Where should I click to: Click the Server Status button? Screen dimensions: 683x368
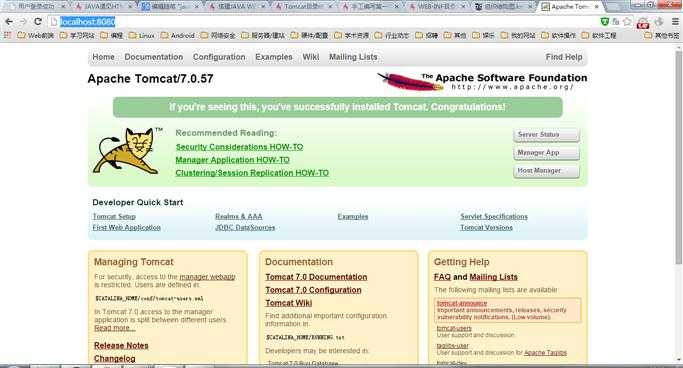click(x=546, y=135)
